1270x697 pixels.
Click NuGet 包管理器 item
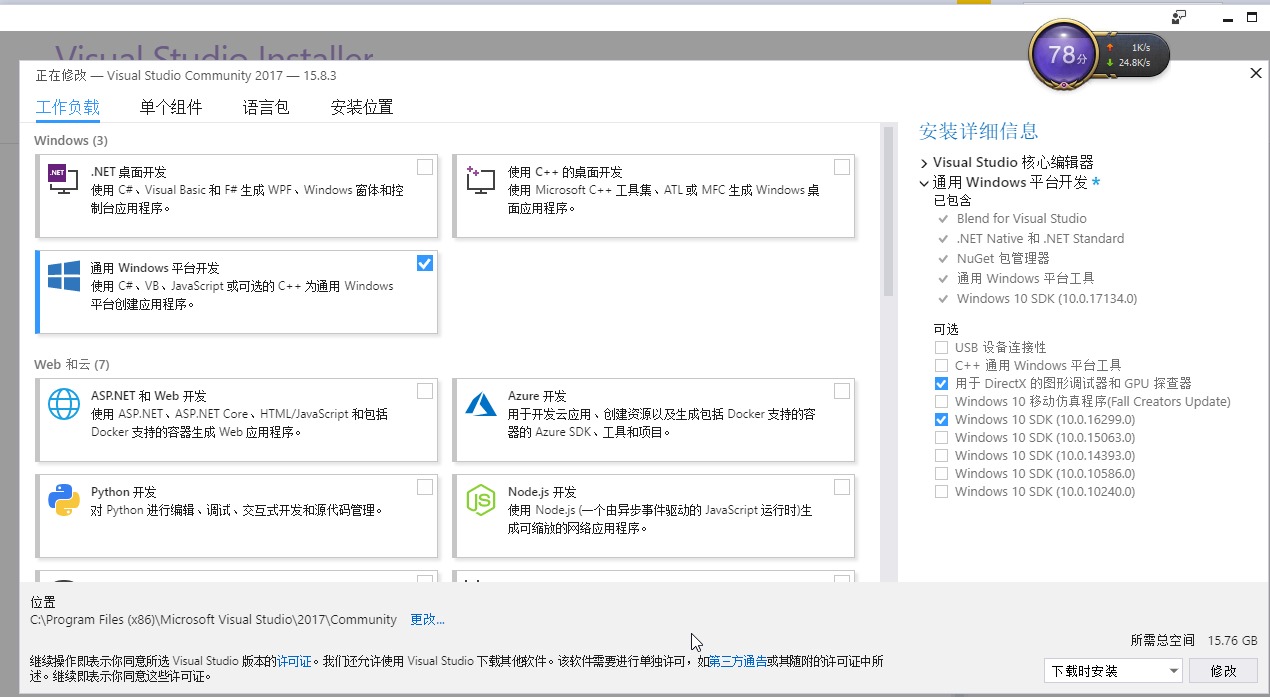point(1003,259)
